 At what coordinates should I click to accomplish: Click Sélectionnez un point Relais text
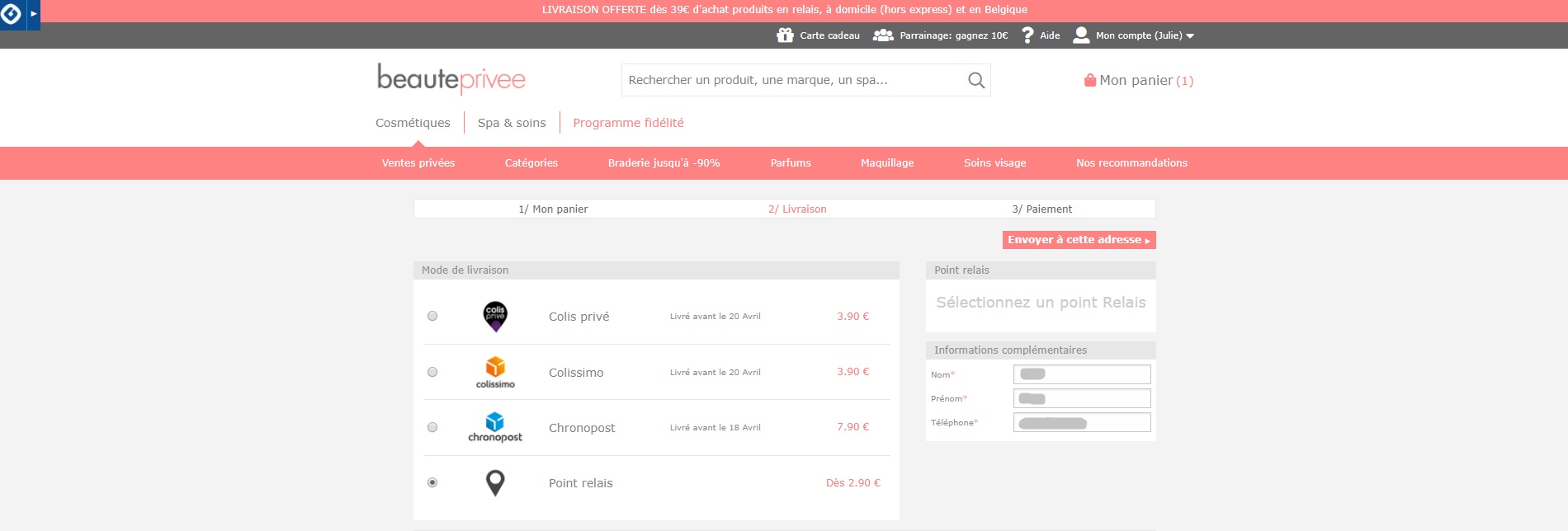(x=1041, y=303)
